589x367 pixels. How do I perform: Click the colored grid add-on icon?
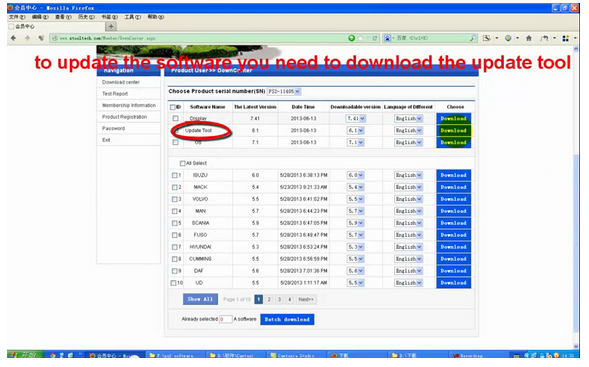pyautogui.click(x=566, y=38)
